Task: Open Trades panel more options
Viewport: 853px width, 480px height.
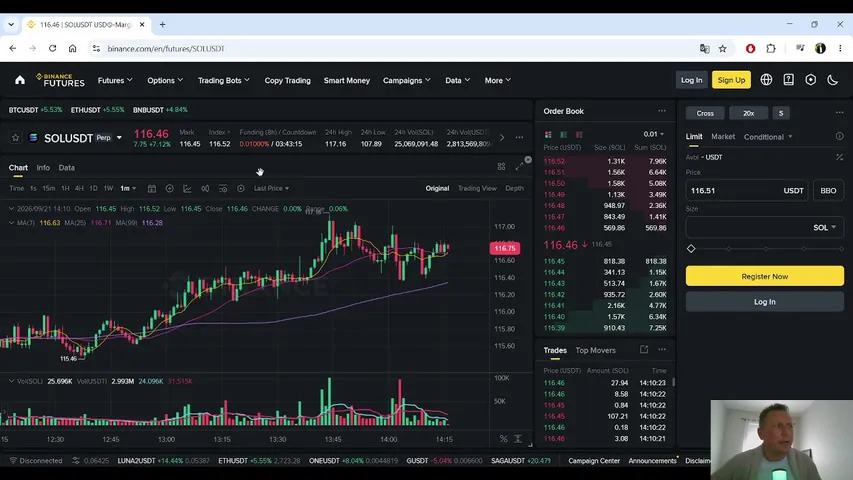Action: click(x=662, y=349)
